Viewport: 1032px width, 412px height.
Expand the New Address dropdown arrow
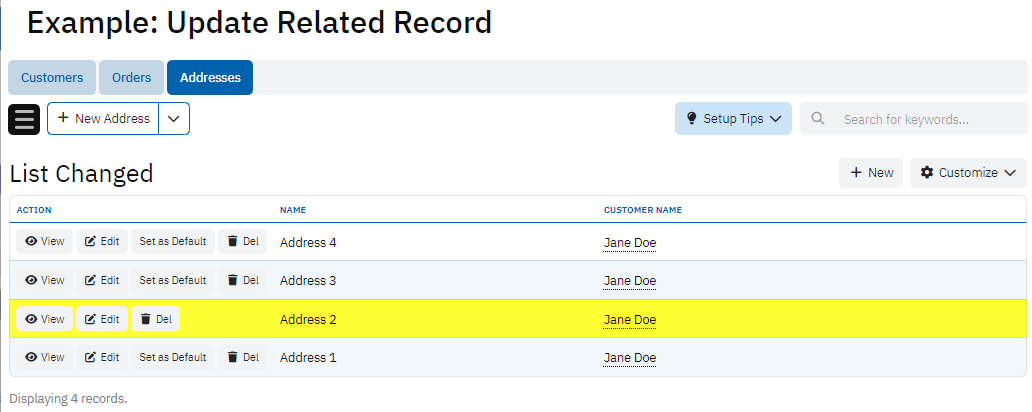tap(174, 119)
